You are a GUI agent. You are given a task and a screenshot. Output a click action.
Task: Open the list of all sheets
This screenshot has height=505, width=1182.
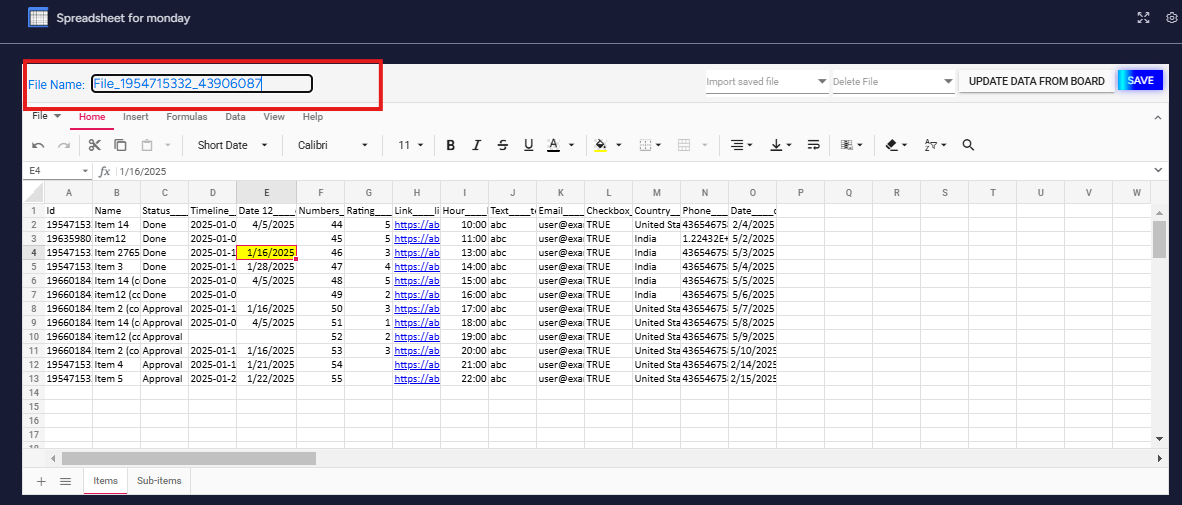tap(66, 481)
